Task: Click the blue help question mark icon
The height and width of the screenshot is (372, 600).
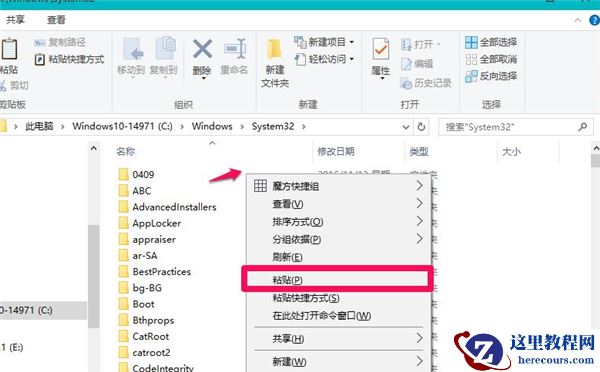Action: (595, 20)
